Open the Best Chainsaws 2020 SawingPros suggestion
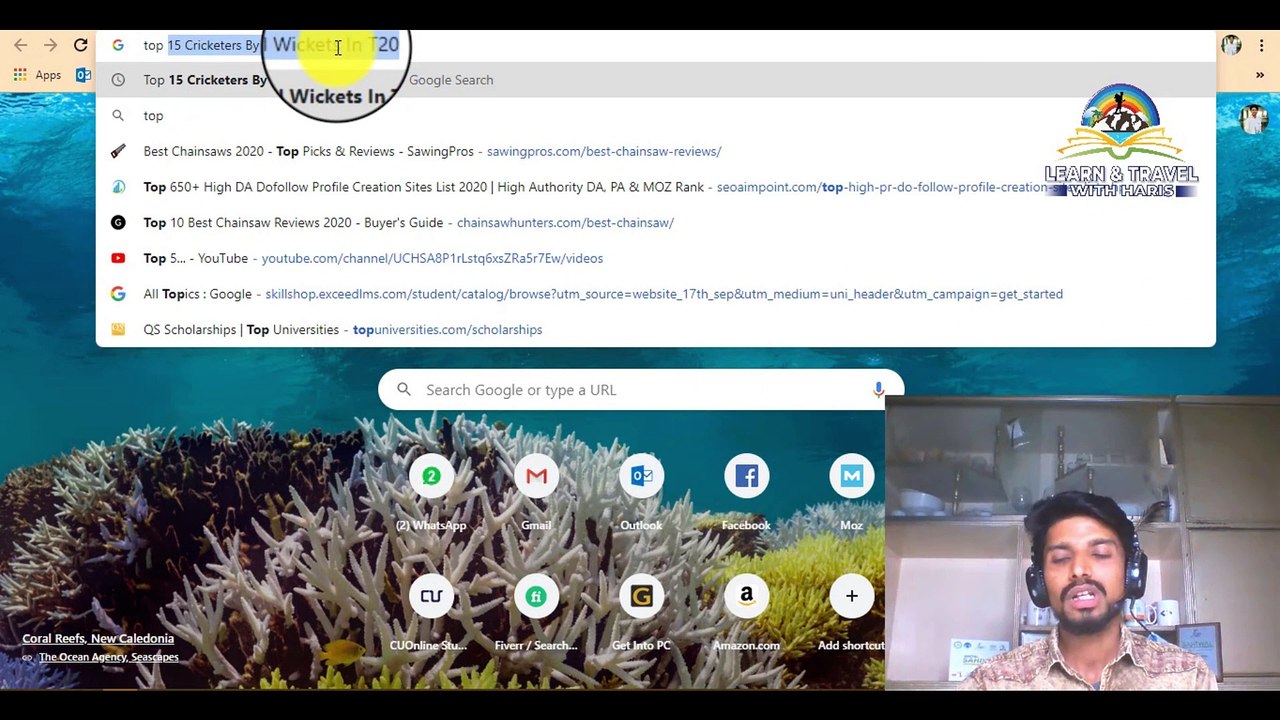 tap(655, 151)
